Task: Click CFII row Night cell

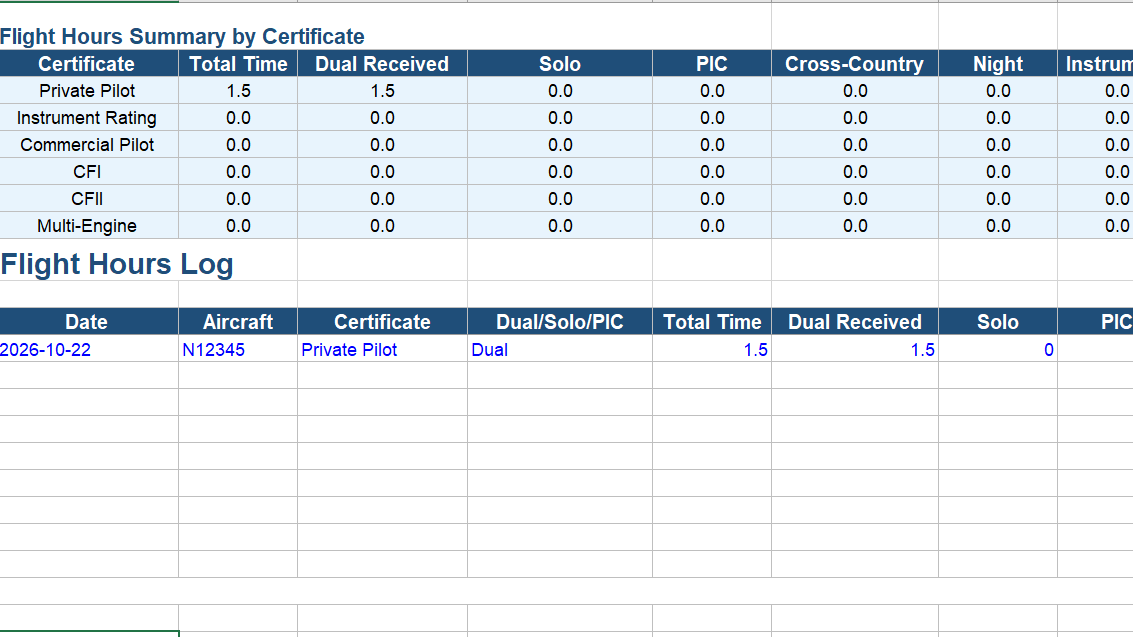Action: (x=998, y=199)
